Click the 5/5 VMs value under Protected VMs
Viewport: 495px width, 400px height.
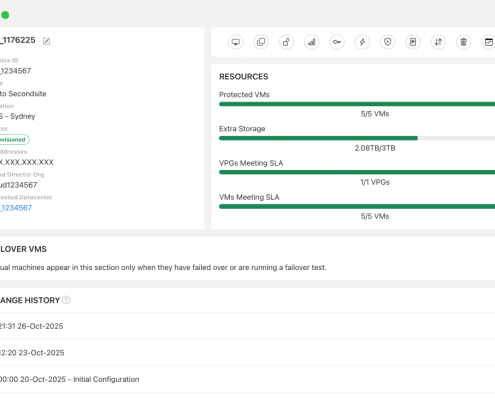click(375, 114)
